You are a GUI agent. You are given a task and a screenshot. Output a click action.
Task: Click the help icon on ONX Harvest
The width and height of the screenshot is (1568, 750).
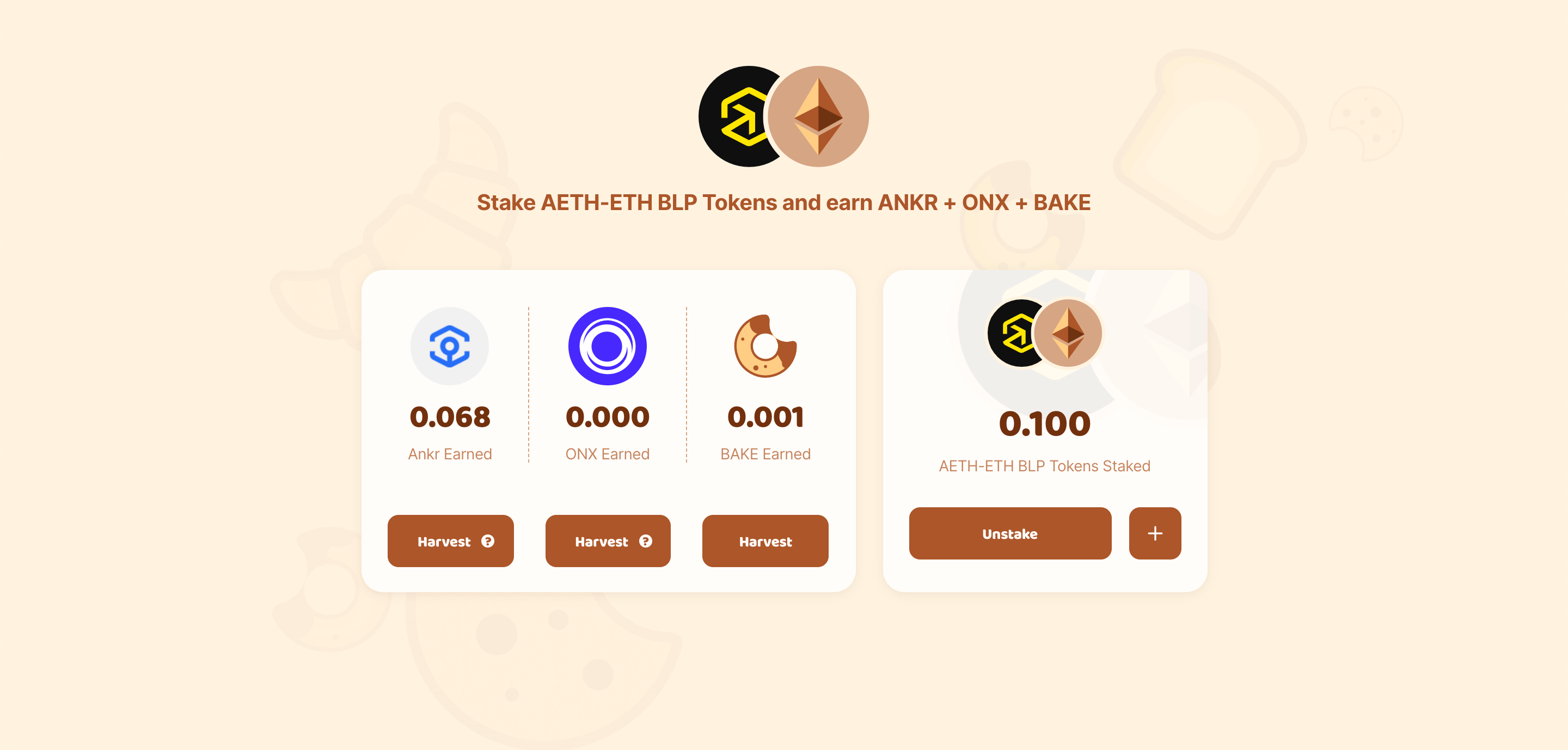(x=646, y=541)
